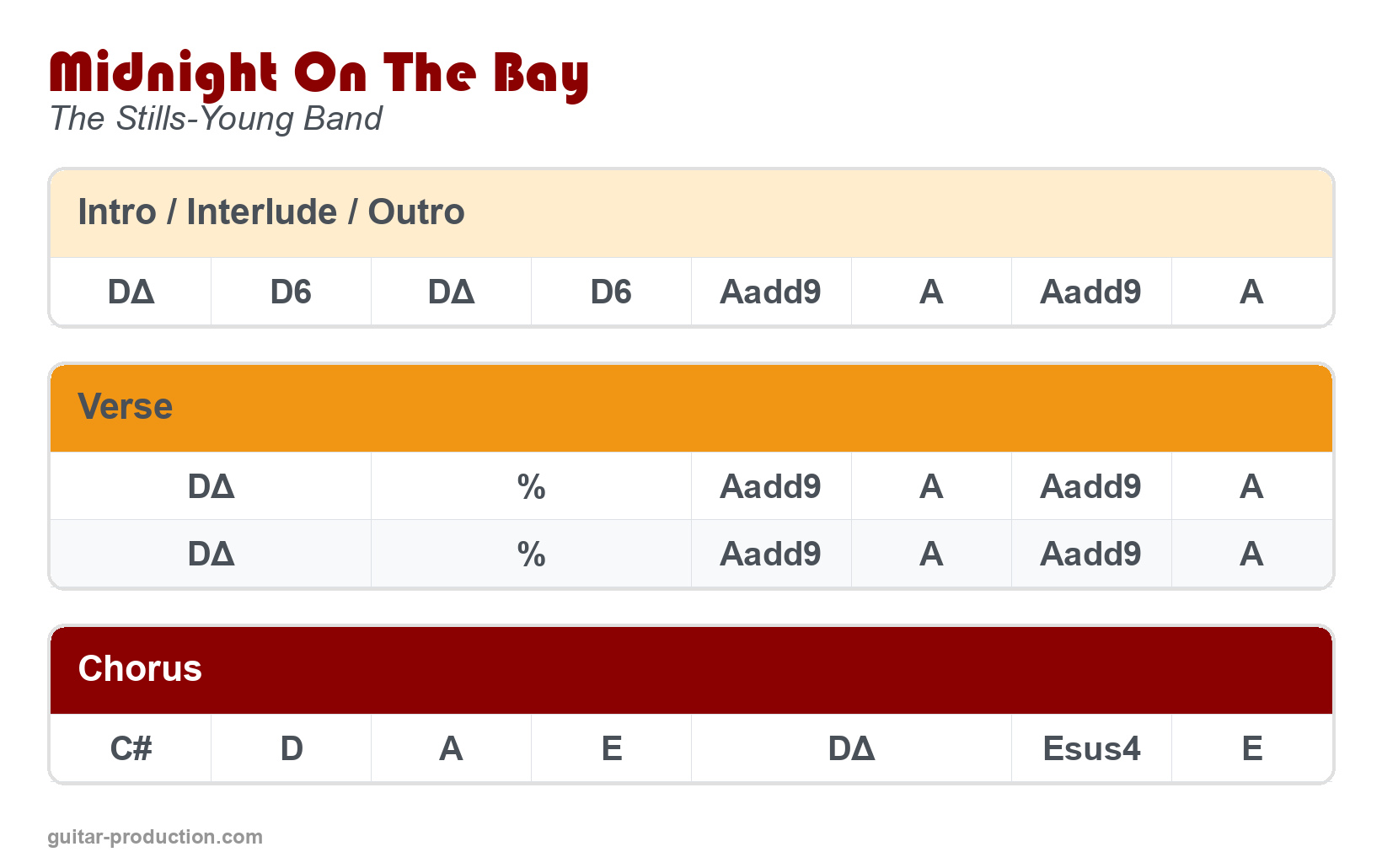Click the D chord in Chorus row
This screenshot has height=868, width=1382.
[291, 748]
